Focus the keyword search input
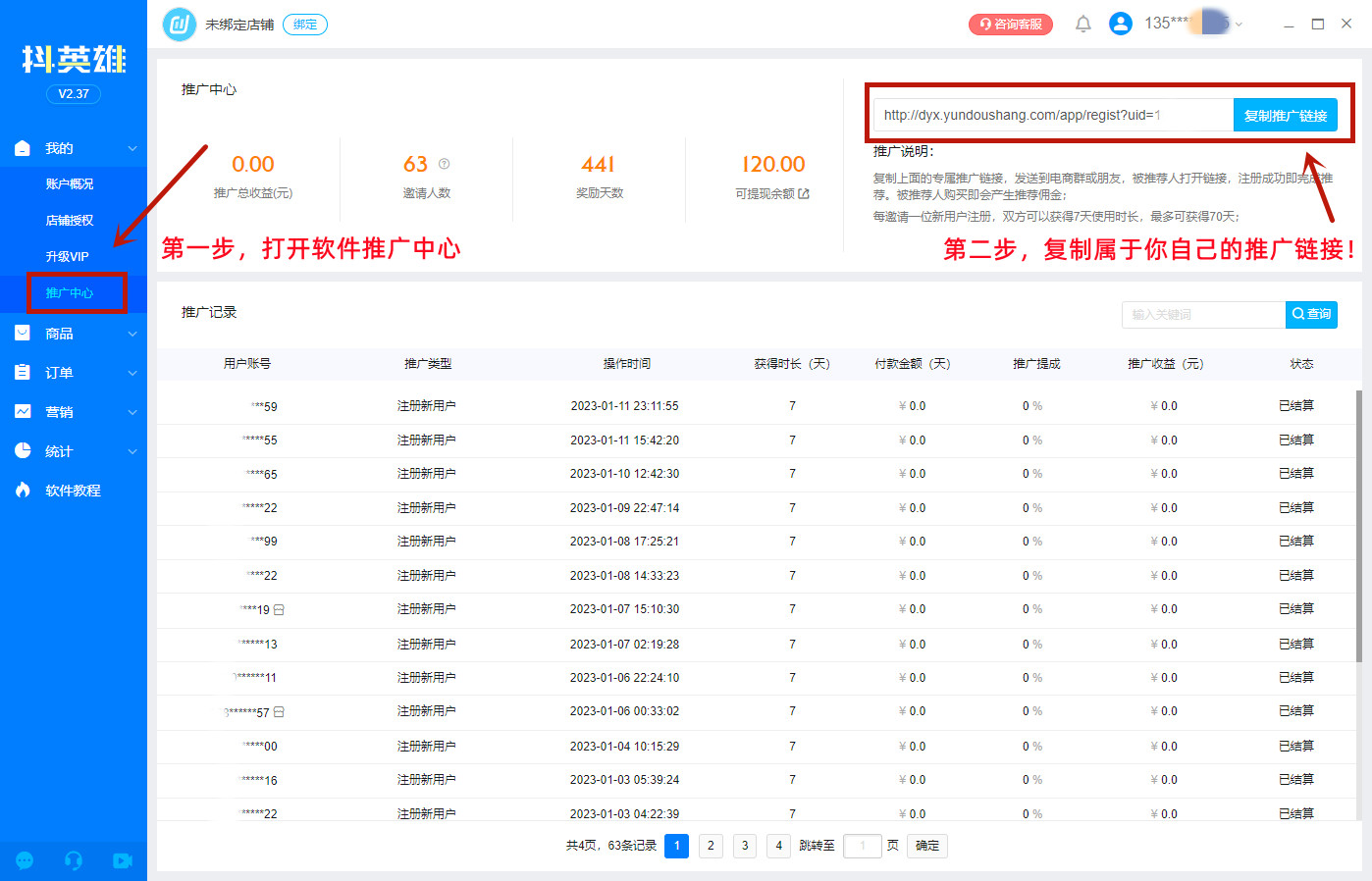The image size is (1372, 881). [1203, 314]
